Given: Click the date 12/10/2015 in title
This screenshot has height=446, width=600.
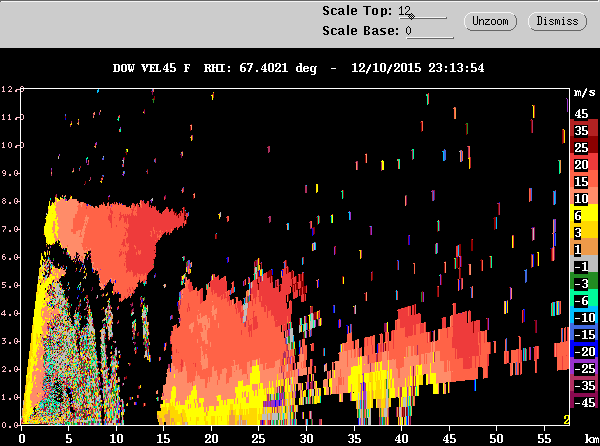Looking at the screenshot, I should click(386, 68).
